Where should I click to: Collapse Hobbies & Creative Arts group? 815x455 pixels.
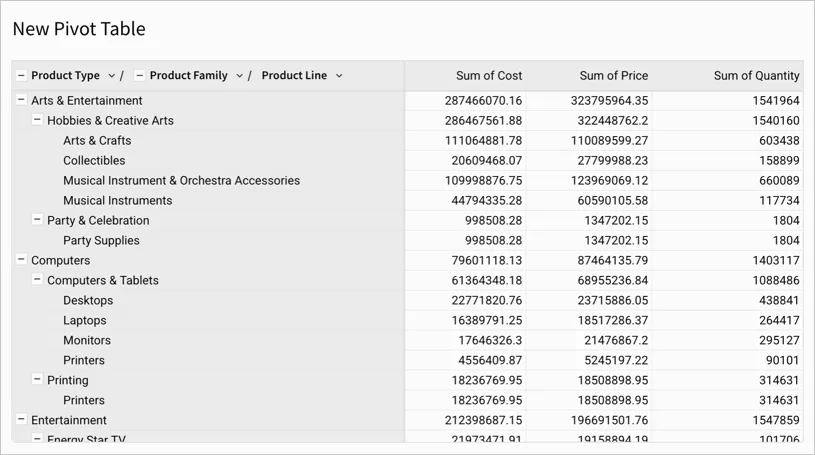(x=37, y=120)
